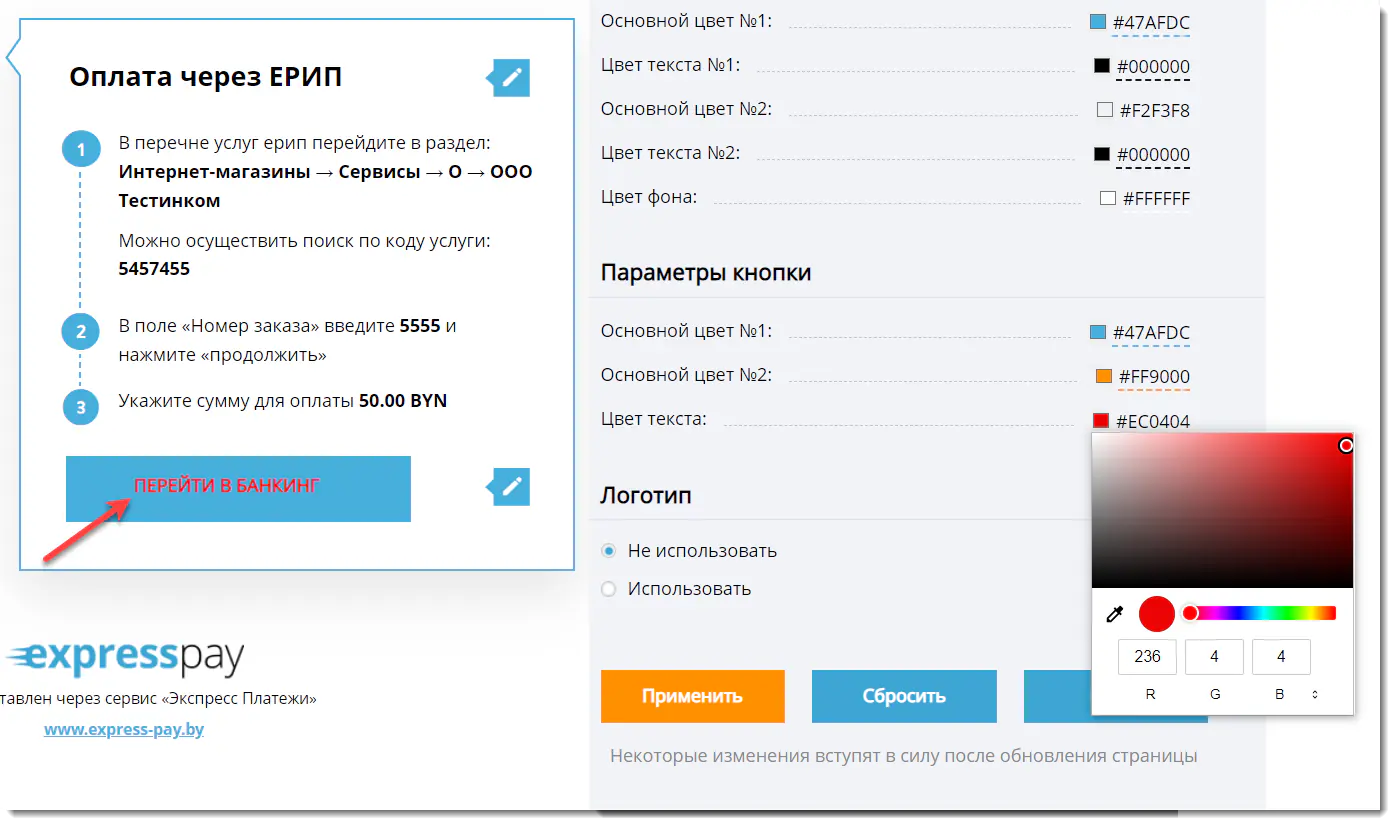
Task: Click the G value input field
Action: click(1214, 657)
